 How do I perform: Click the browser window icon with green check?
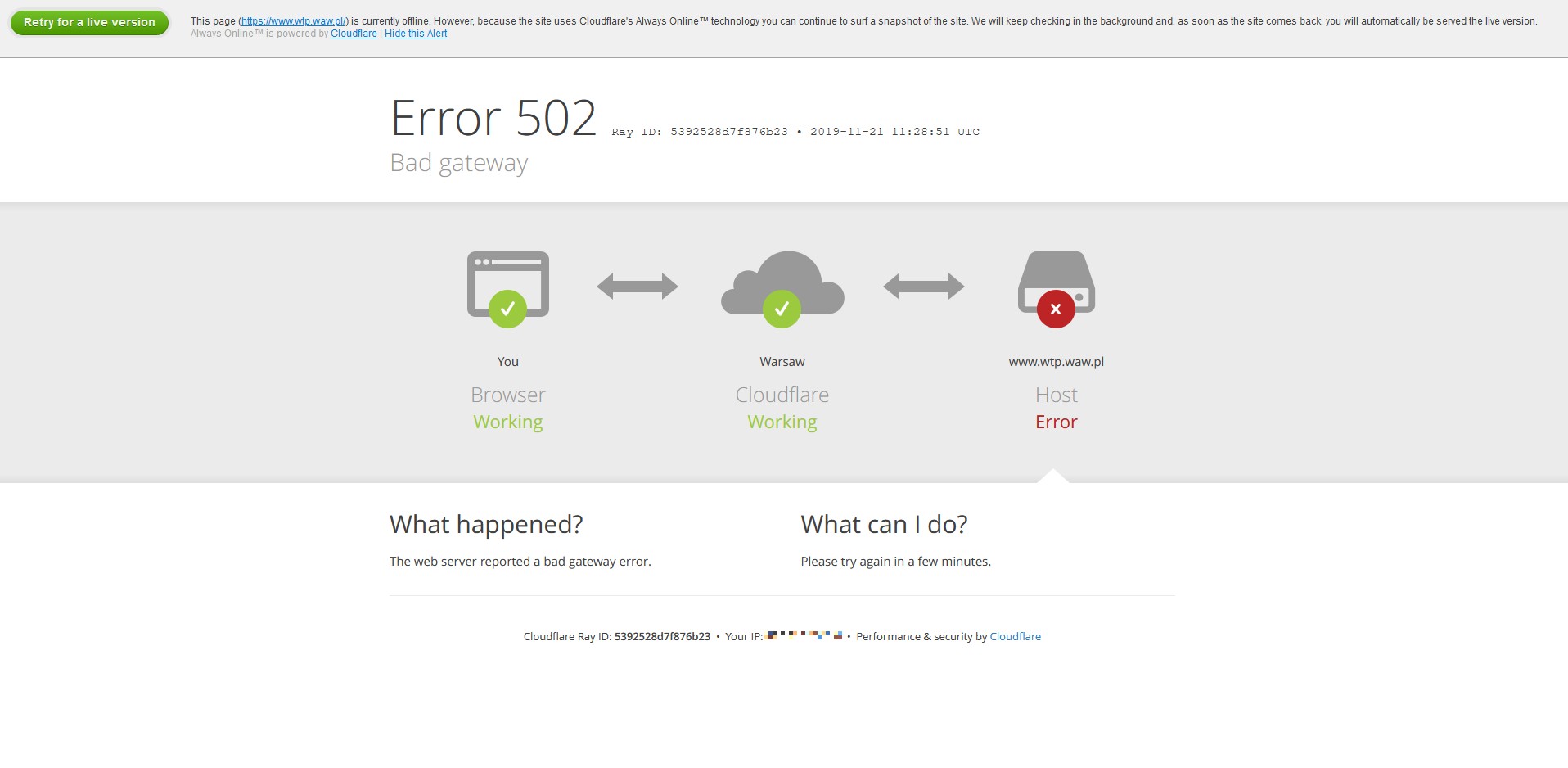coord(508,289)
